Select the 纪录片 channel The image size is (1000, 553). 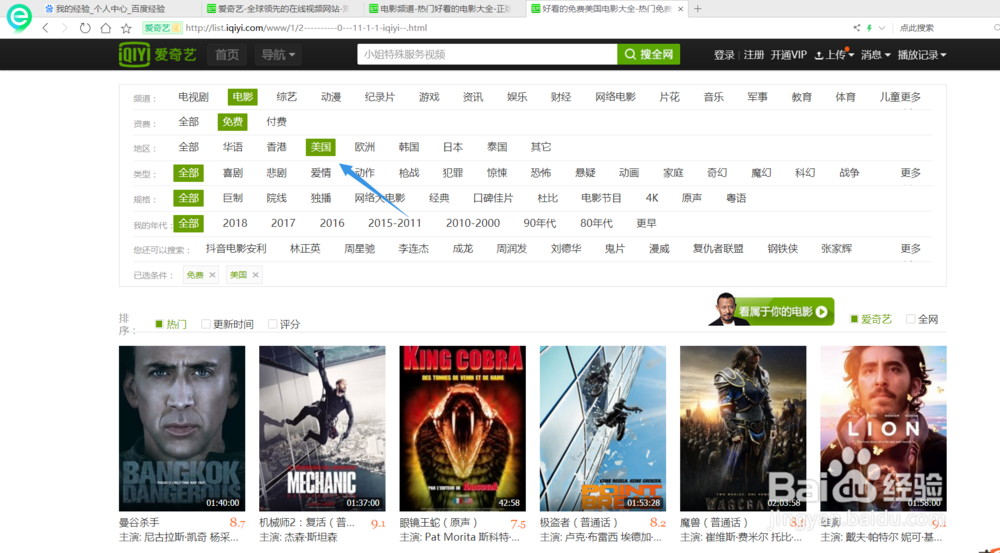pos(379,97)
